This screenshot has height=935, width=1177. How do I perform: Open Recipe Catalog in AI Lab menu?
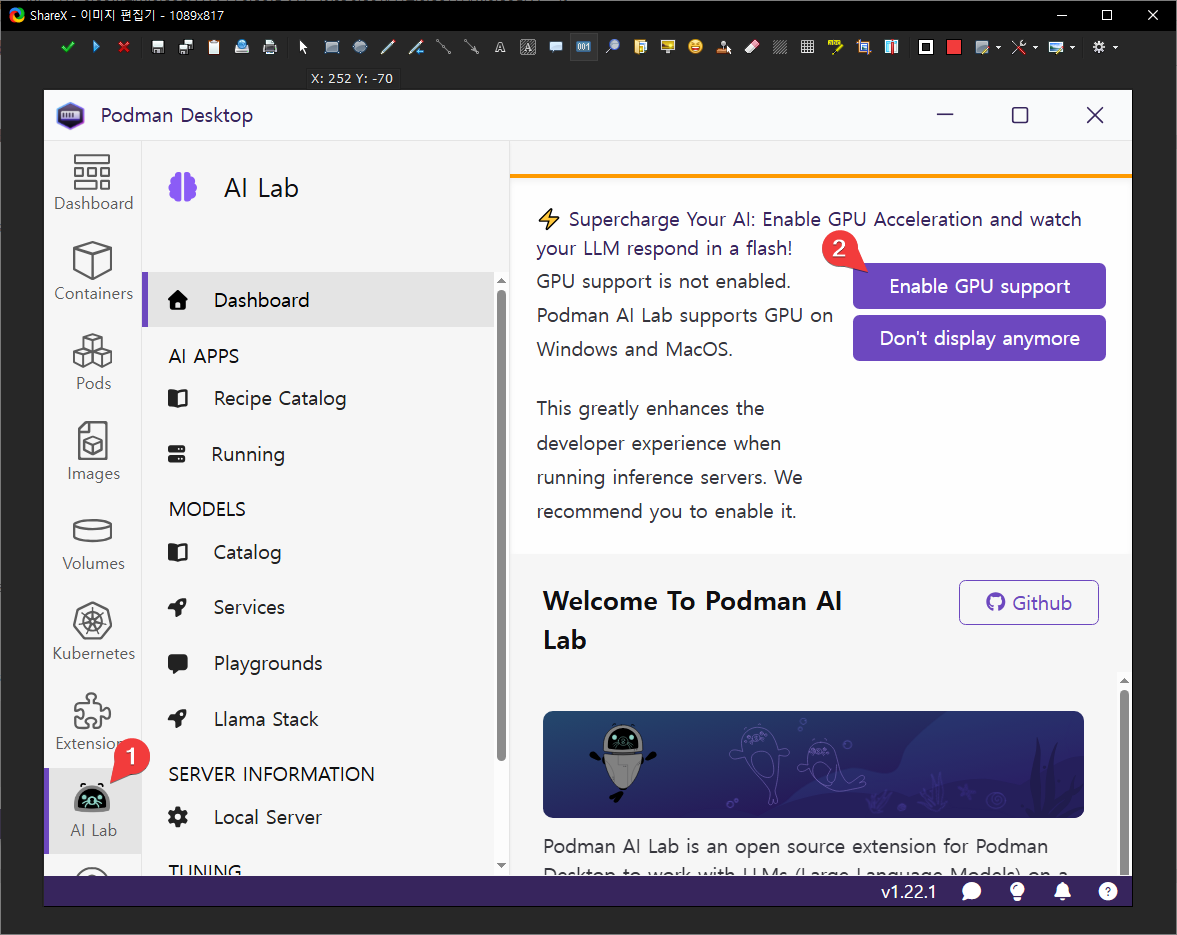click(x=279, y=398)
